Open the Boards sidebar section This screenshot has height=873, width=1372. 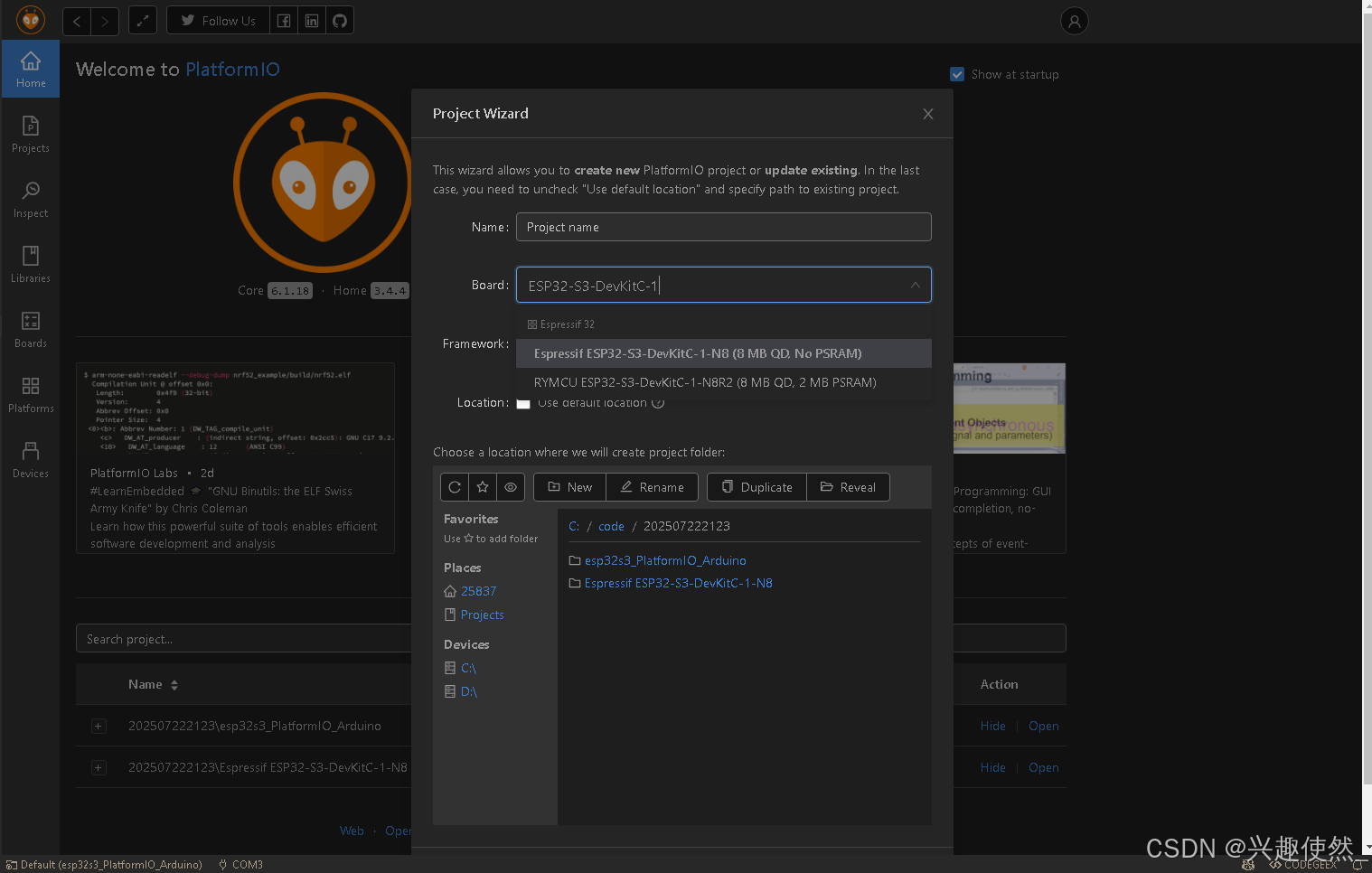coord(30,329)
